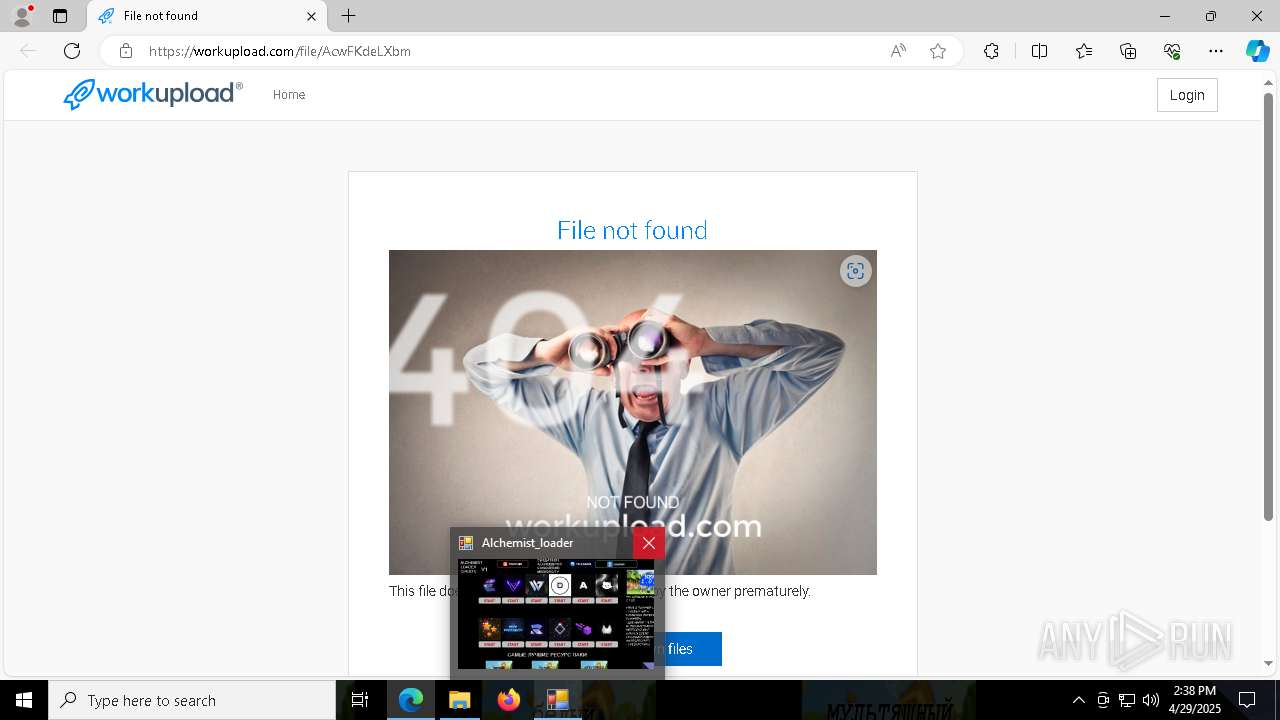Open the Extensions puzzle icon
The image size is (1280, 720).
[x=991, y=51]
